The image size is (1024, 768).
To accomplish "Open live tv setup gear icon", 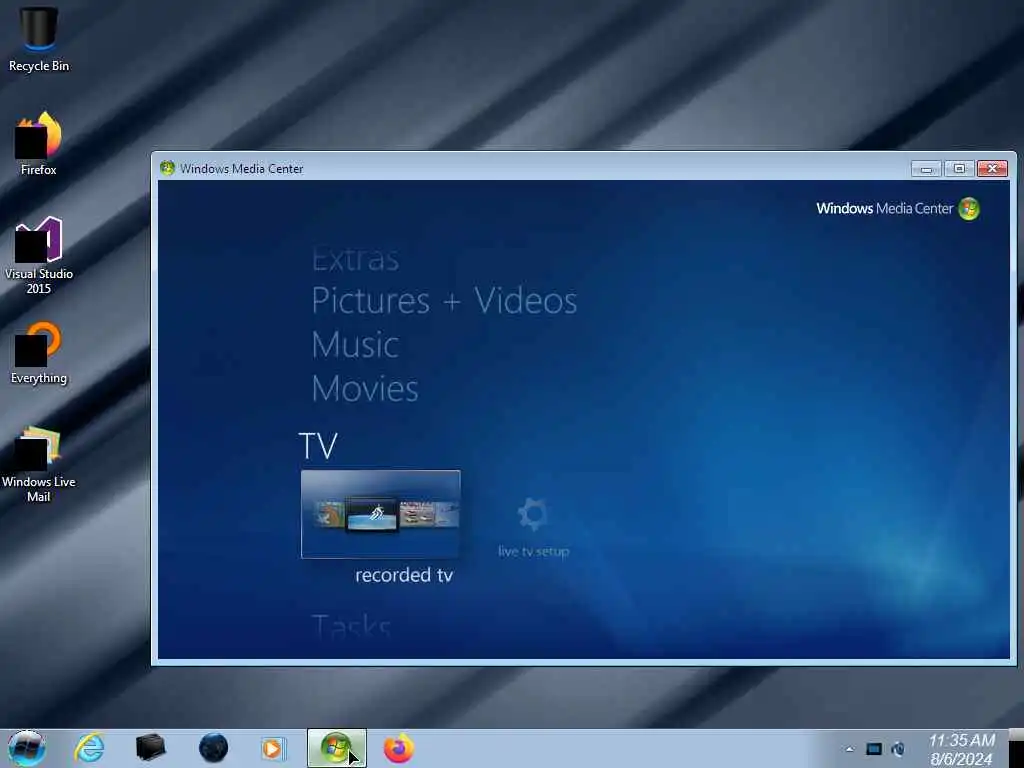I will (533, 514).
